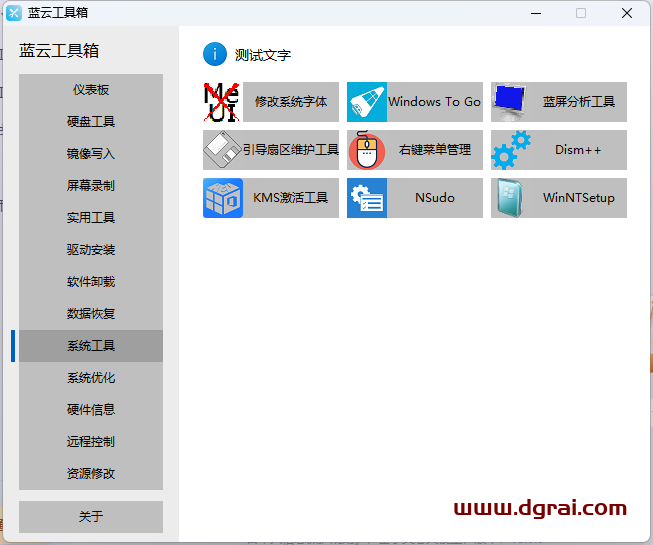The image size is (653, 545).
Task: Open the 关于 about button
Action: (91, 517)
